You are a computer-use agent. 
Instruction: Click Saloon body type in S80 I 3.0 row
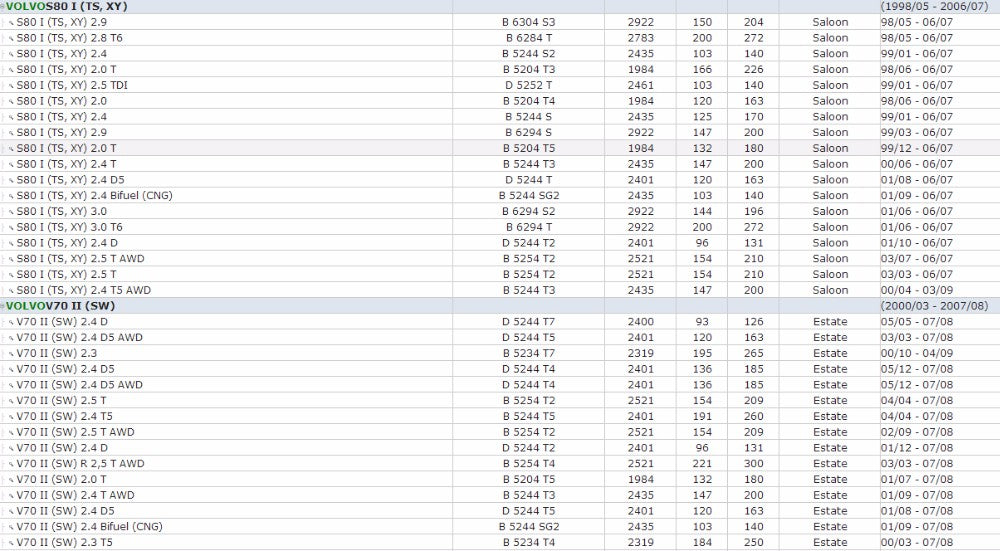pyautogui.click(x=830, y=211)
